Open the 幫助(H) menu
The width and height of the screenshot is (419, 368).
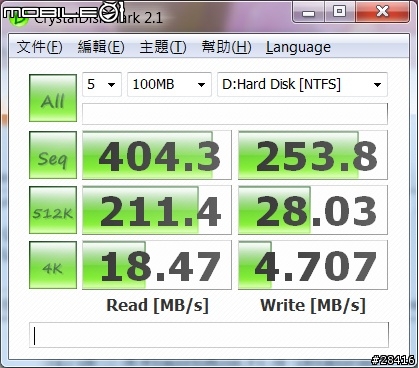click(226, 47)
